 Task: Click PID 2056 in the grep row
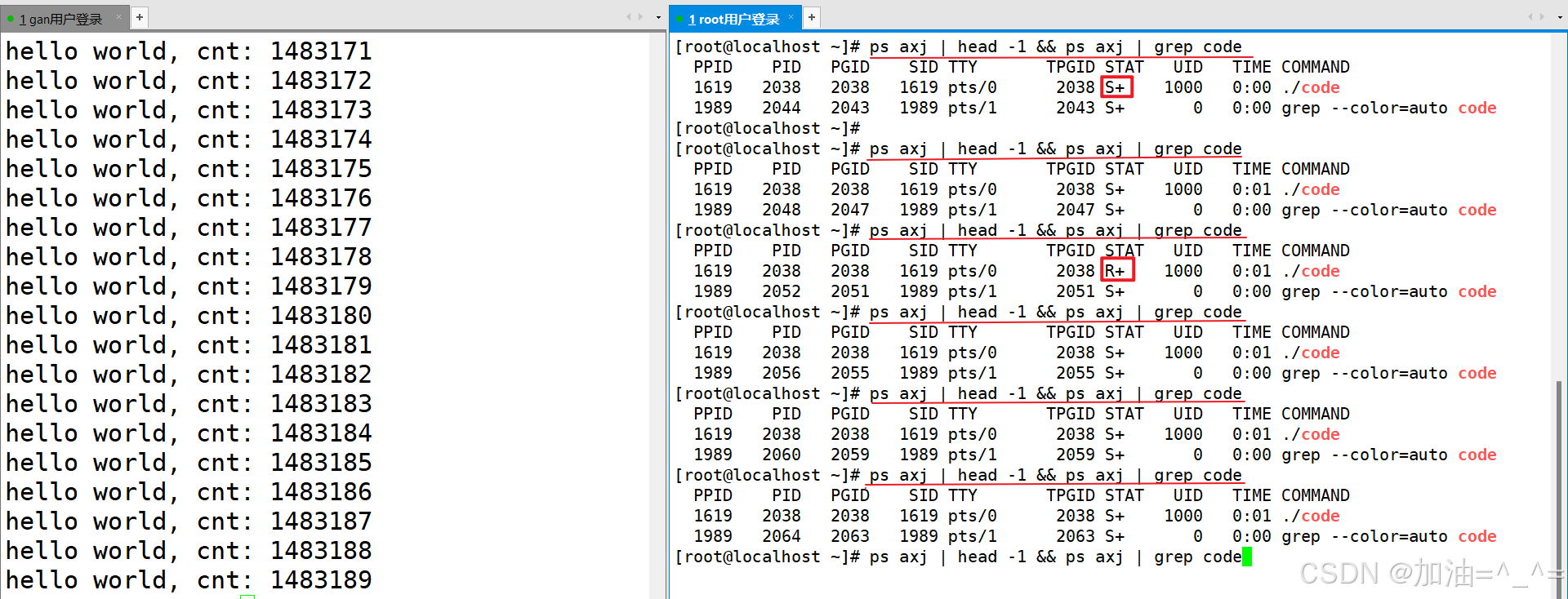pyautogui.click(x=782, y=373)
